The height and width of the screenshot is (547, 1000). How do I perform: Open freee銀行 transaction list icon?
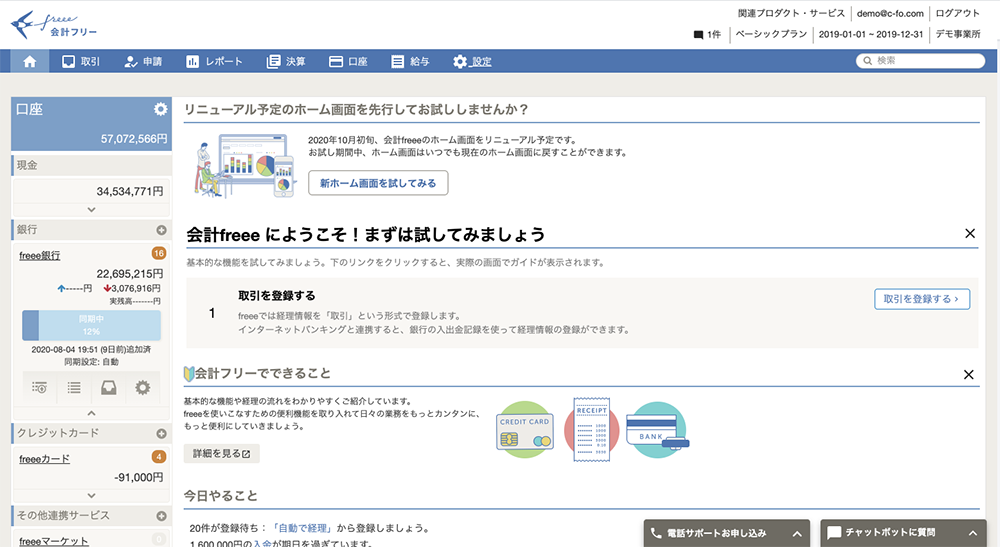coord(74,388)
